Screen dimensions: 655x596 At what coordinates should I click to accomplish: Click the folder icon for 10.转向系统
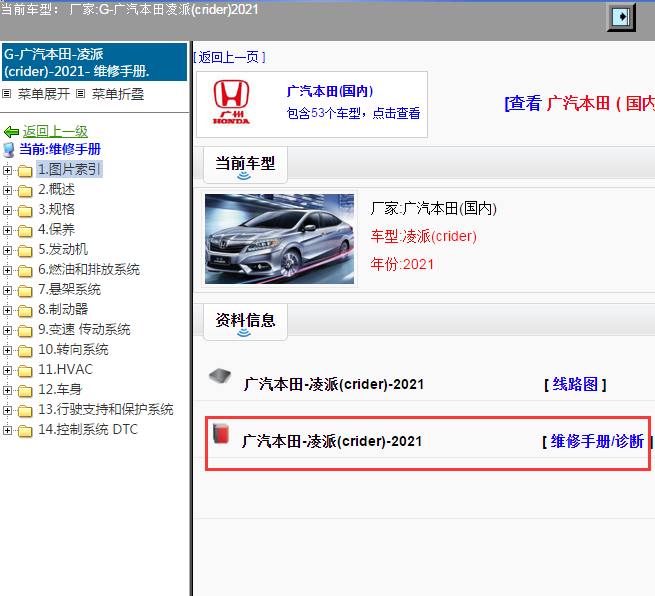click(x=25, y=350)
